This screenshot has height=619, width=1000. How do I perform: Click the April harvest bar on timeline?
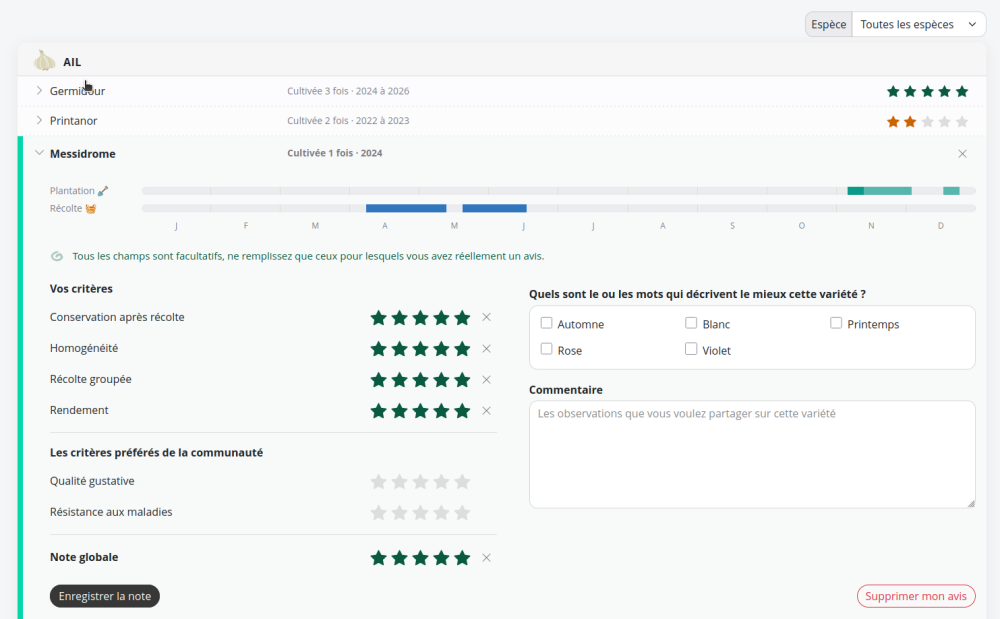tap(406, 208)
